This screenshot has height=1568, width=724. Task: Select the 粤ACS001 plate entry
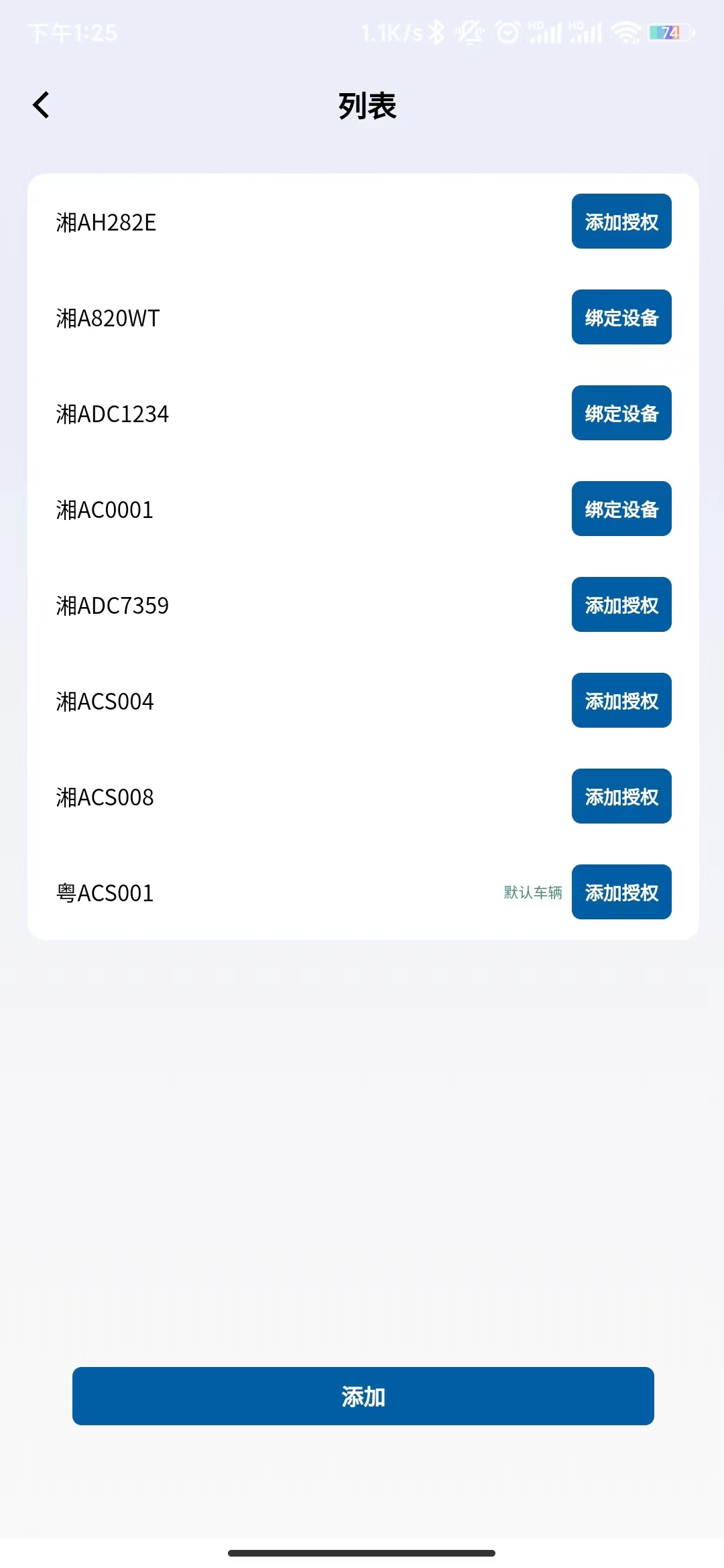click(x=105, y=893)
